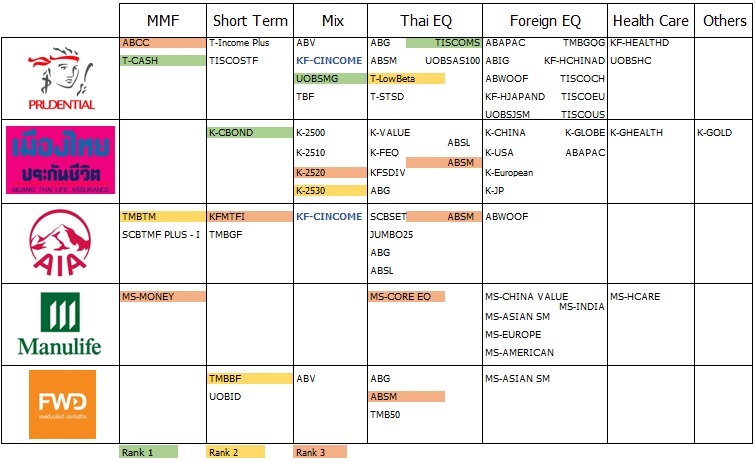Open the K-GOLD fund entry
Viewport: 755px width, 461px height.
716,133
